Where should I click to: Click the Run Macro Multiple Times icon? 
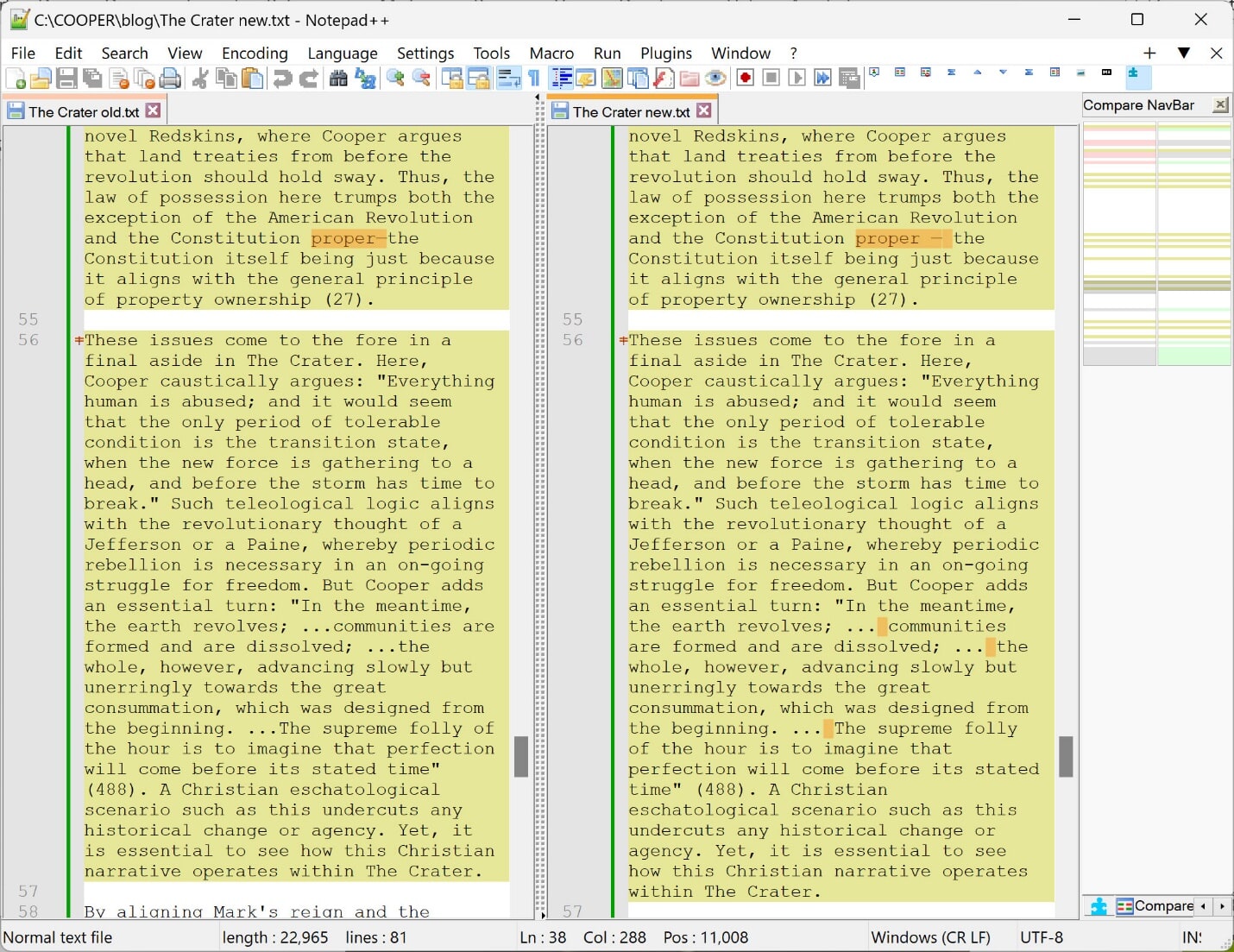coord(822,79)
